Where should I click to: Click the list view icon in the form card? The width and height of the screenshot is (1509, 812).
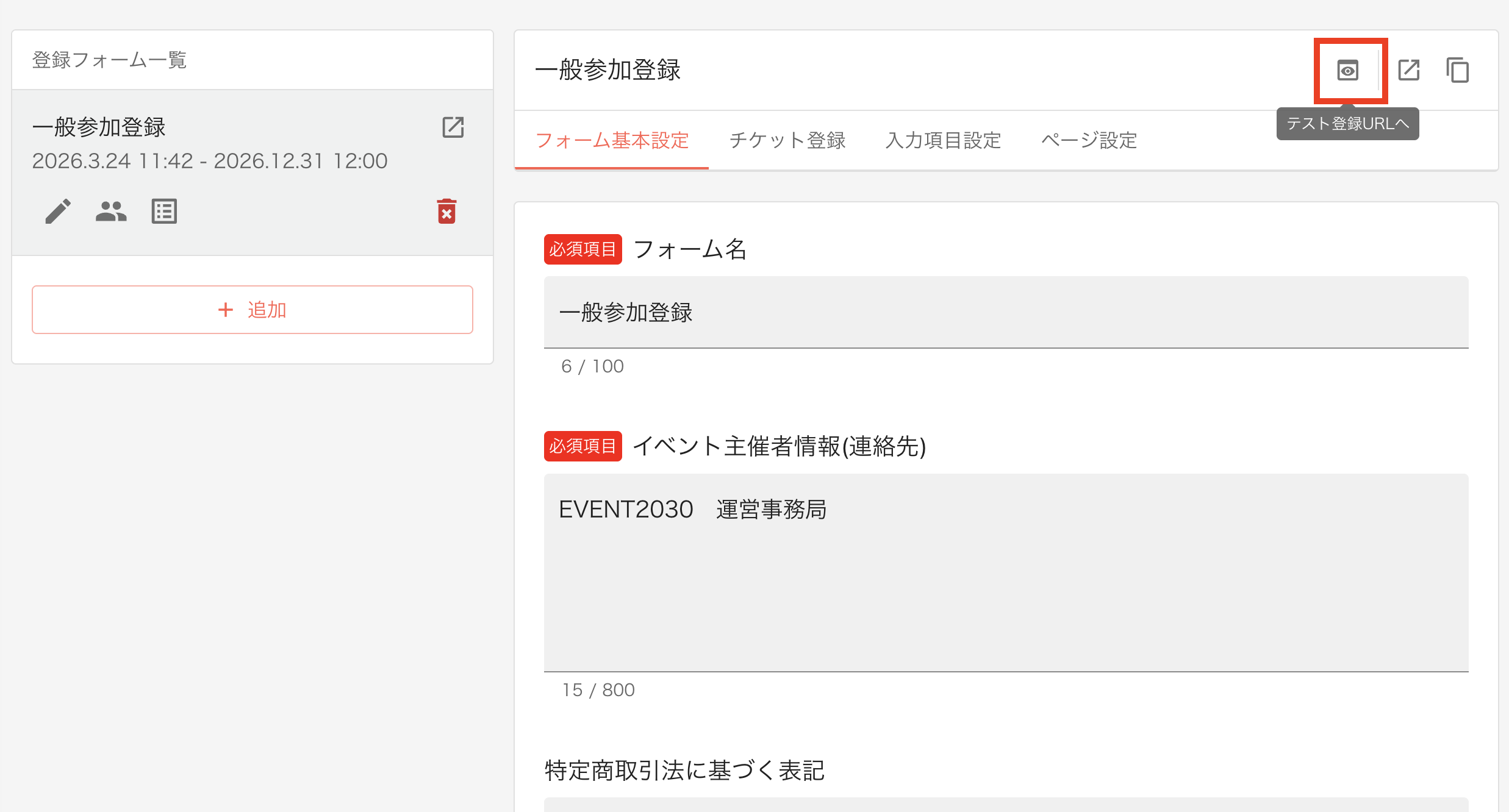click(164, 212)
